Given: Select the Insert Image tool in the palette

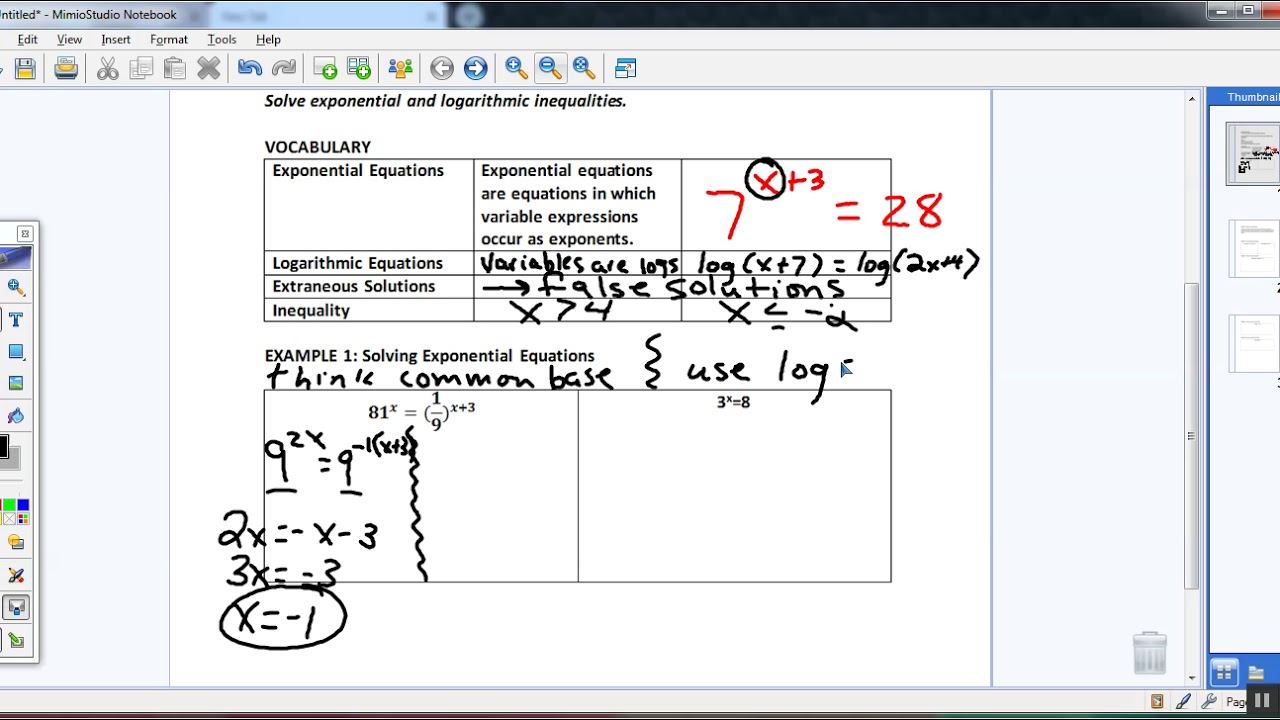Looking at the screenshot, I should pos(16,383).
